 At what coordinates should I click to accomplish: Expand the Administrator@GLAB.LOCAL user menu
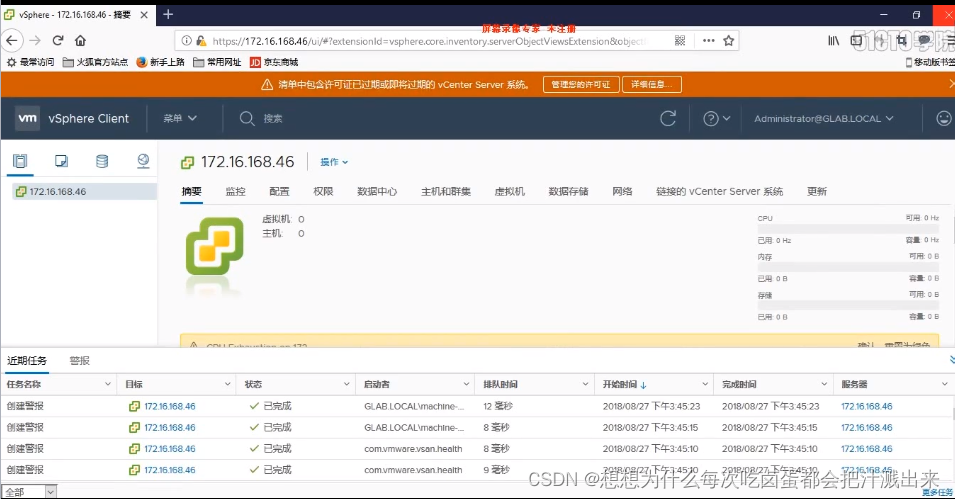pyautogui.click(x=823, y=118)
